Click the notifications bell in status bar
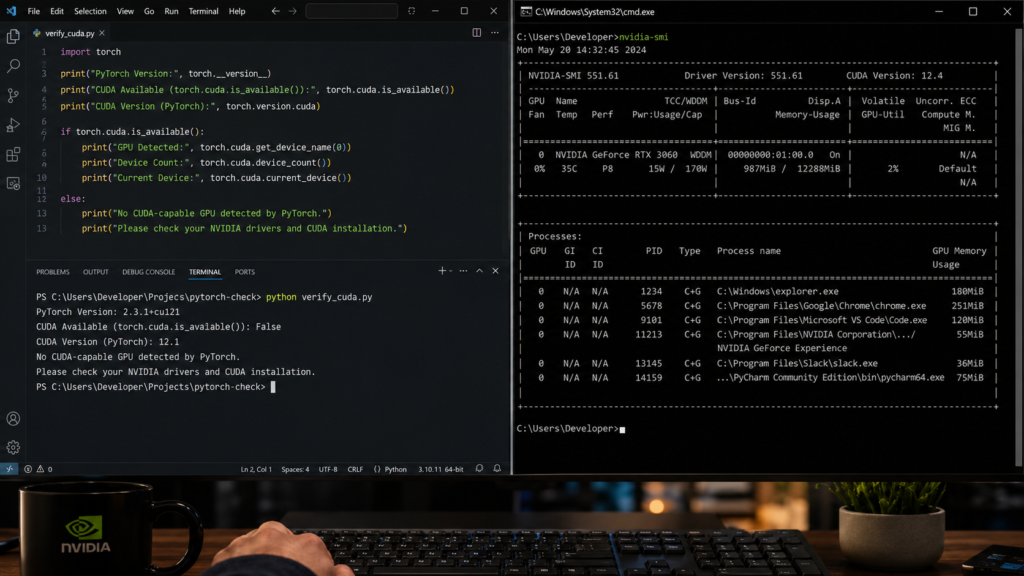Screen dimensions: 1024x576 pos(497,469)
